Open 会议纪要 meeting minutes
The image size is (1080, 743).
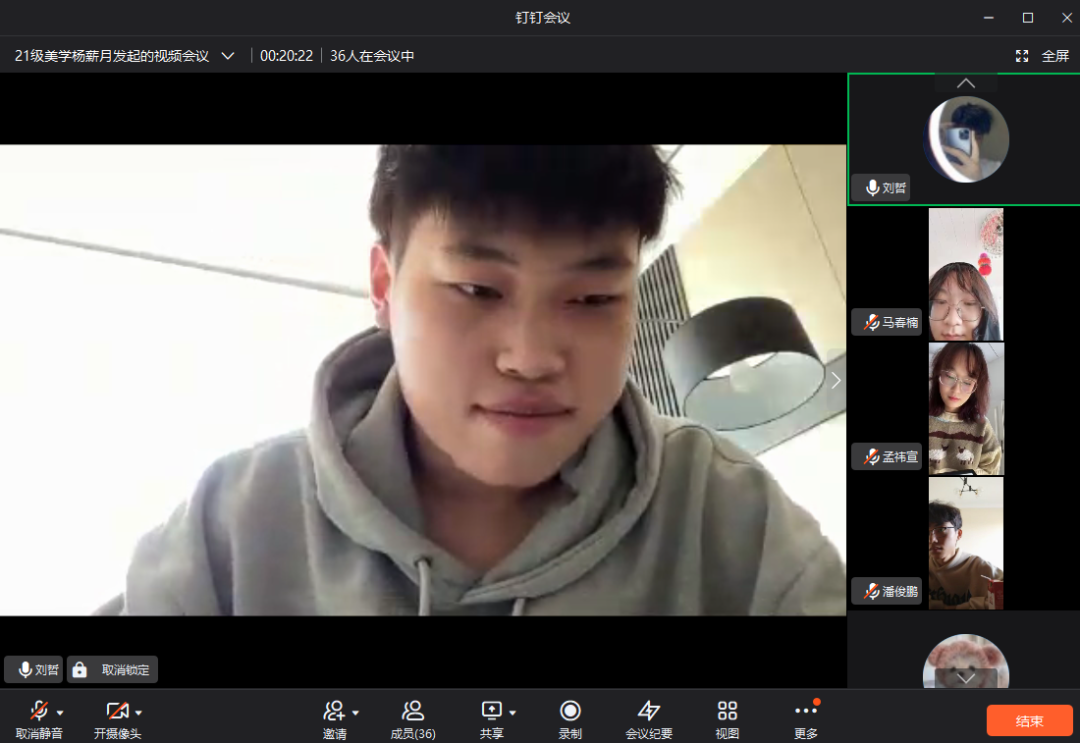click(x=649, y=711)
